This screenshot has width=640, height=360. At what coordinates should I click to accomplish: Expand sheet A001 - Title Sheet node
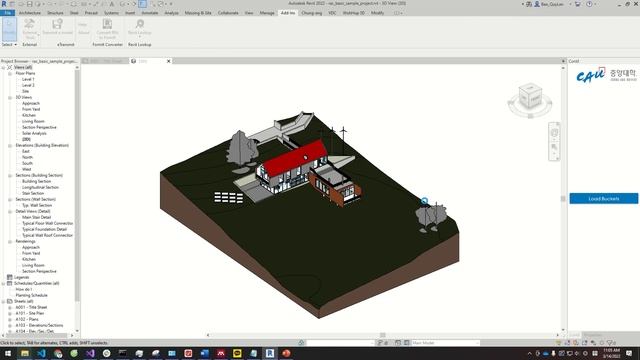pos(10,307)
